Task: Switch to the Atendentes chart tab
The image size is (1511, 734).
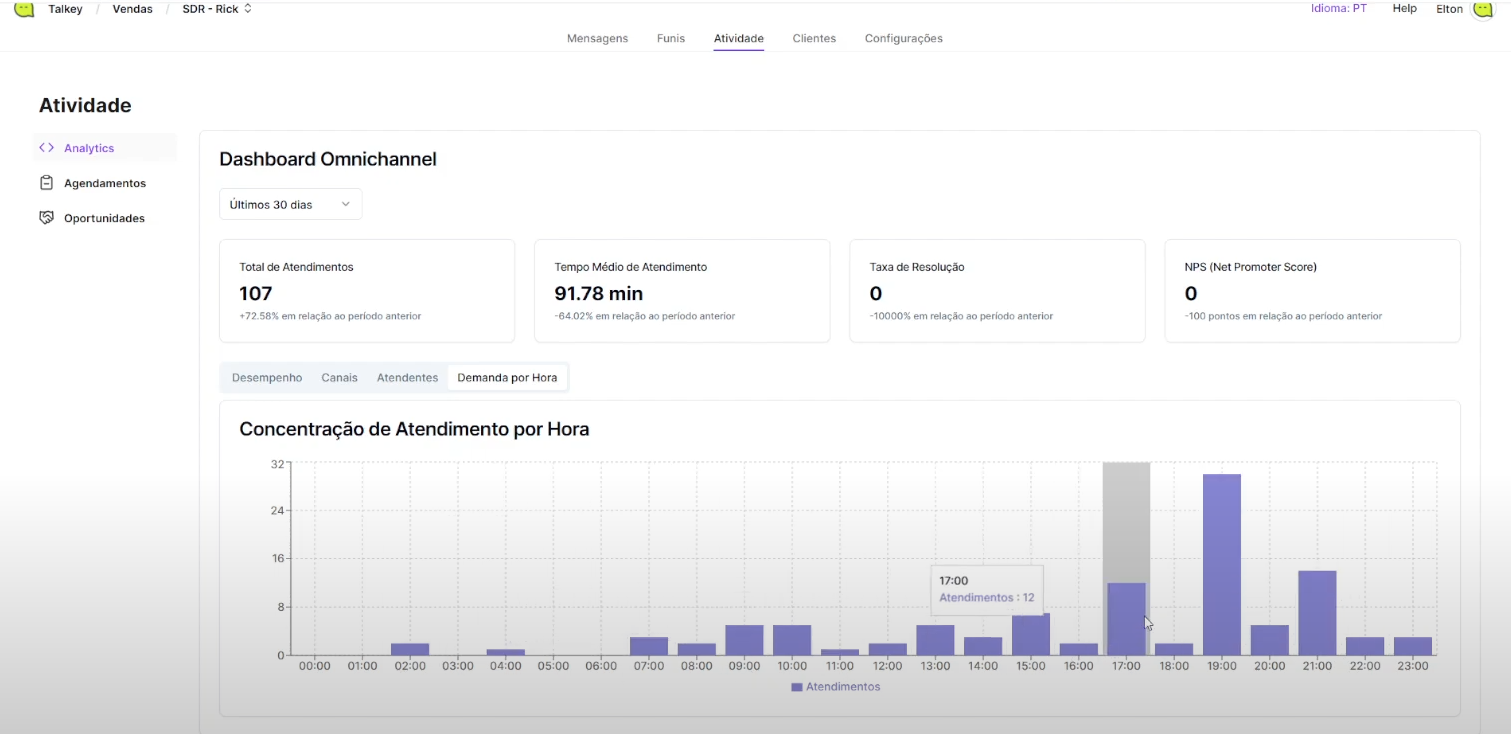Action: (407, 377)
